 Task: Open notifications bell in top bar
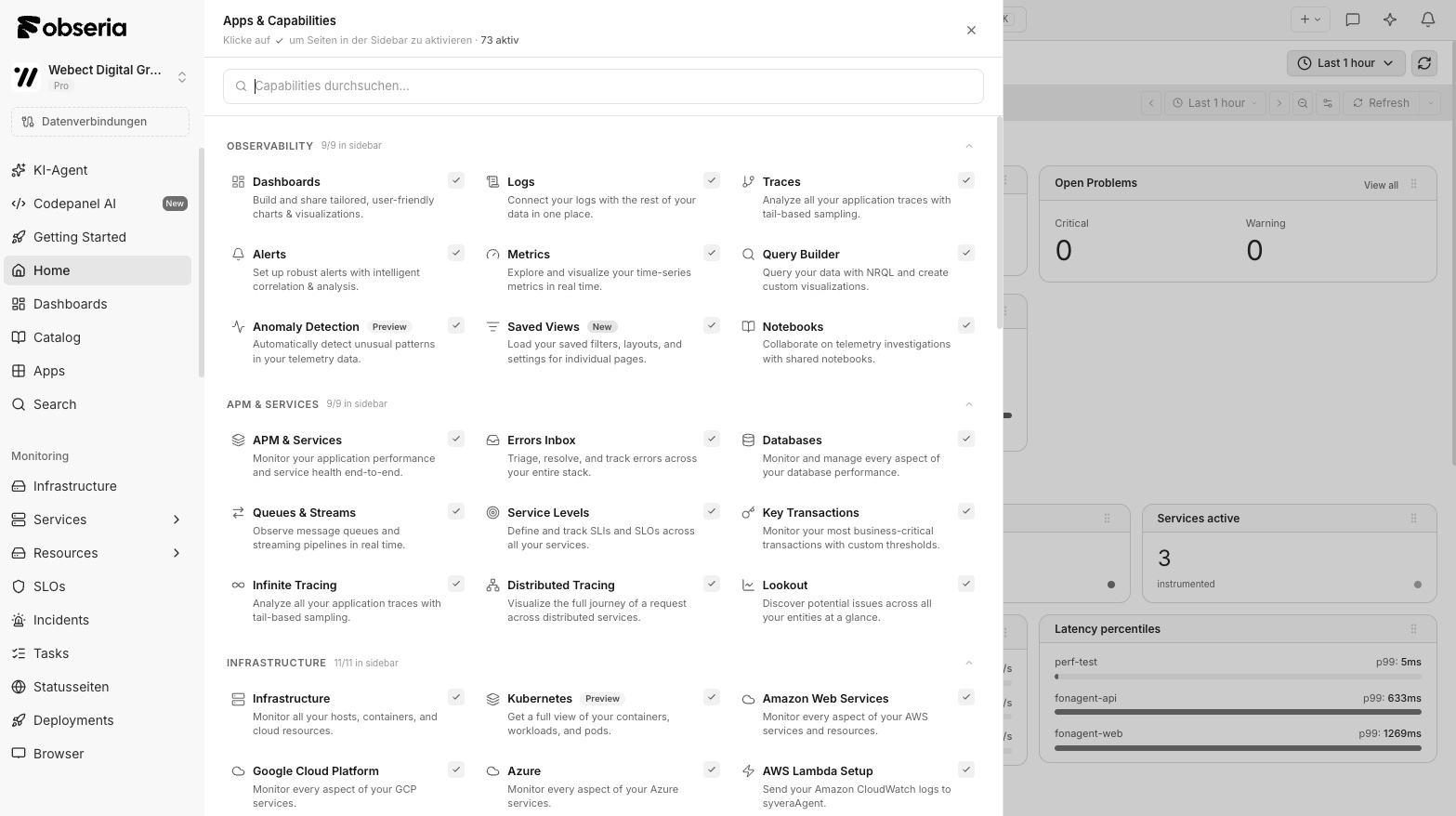(1428, 19)
